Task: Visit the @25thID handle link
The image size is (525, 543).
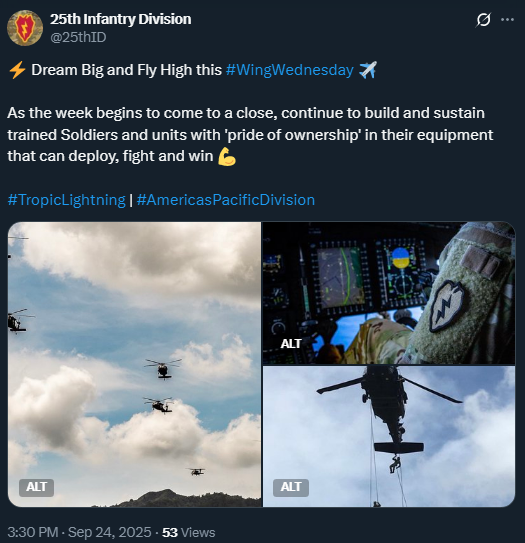Action: tap(78, 37)
